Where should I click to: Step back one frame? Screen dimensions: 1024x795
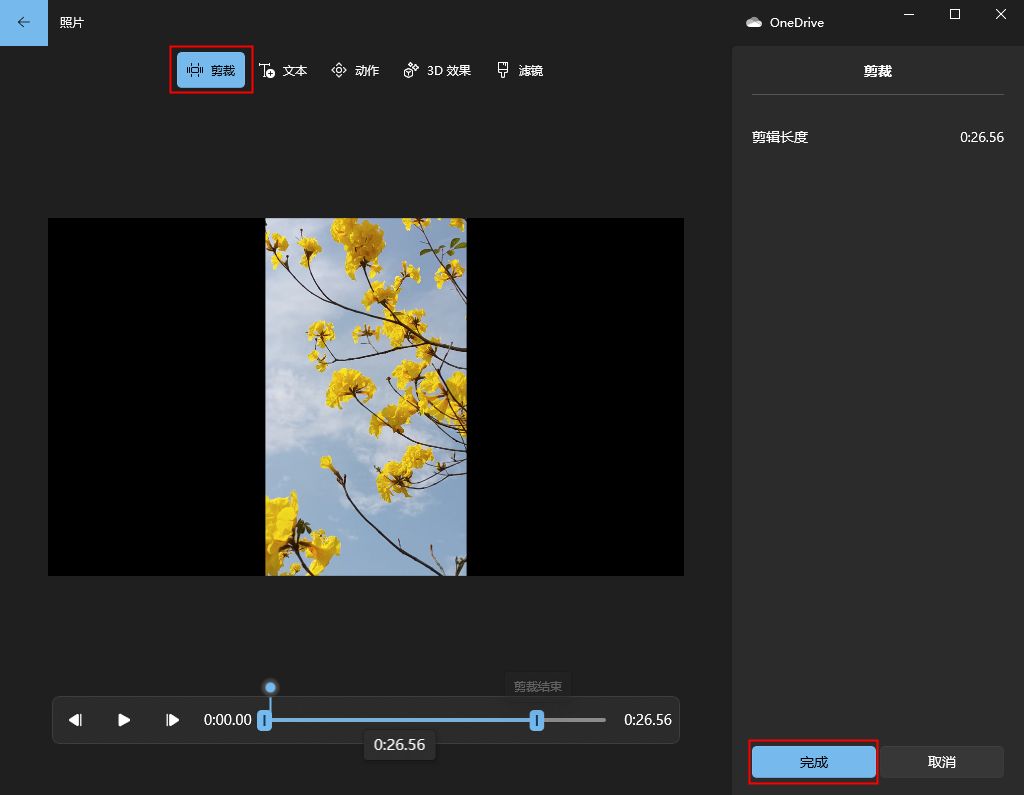(76, 720)
